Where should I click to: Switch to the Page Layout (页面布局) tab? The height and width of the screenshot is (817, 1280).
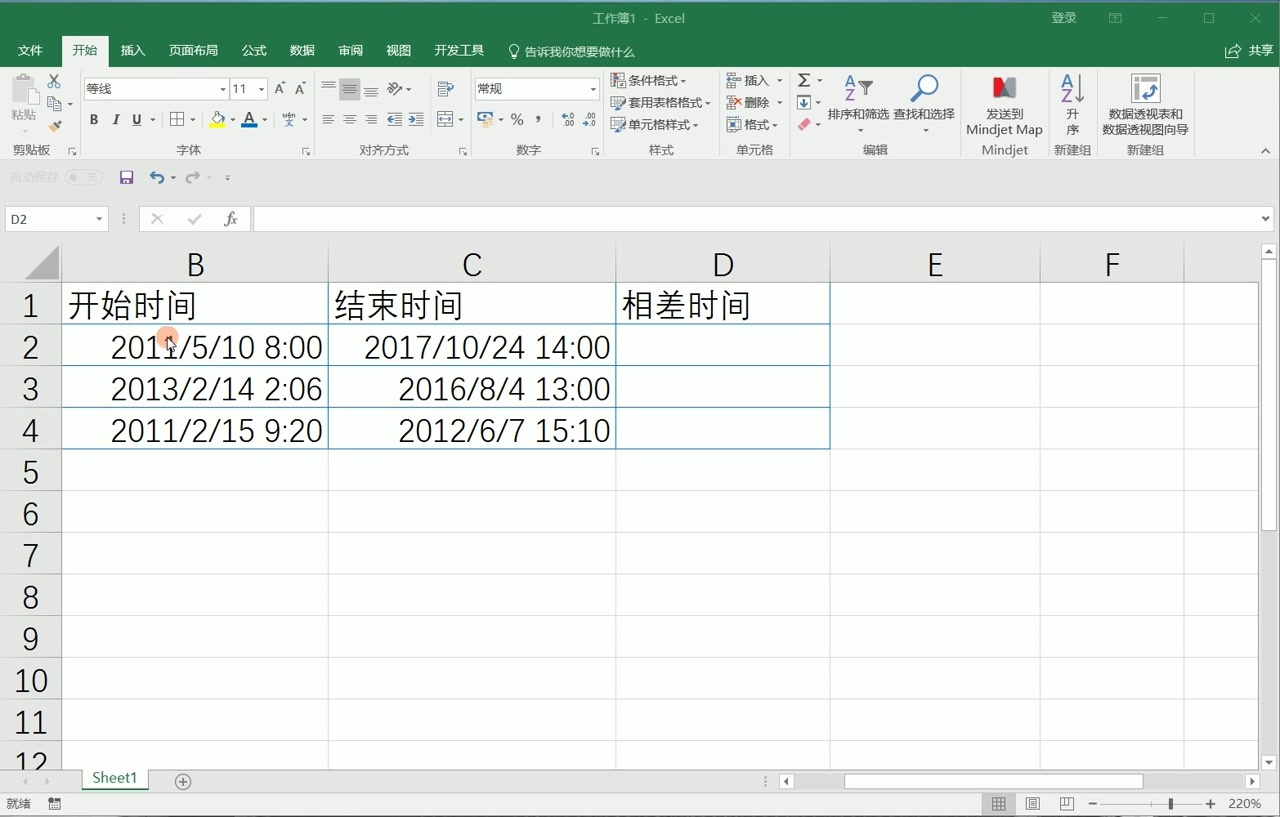[x=193, y=51]
